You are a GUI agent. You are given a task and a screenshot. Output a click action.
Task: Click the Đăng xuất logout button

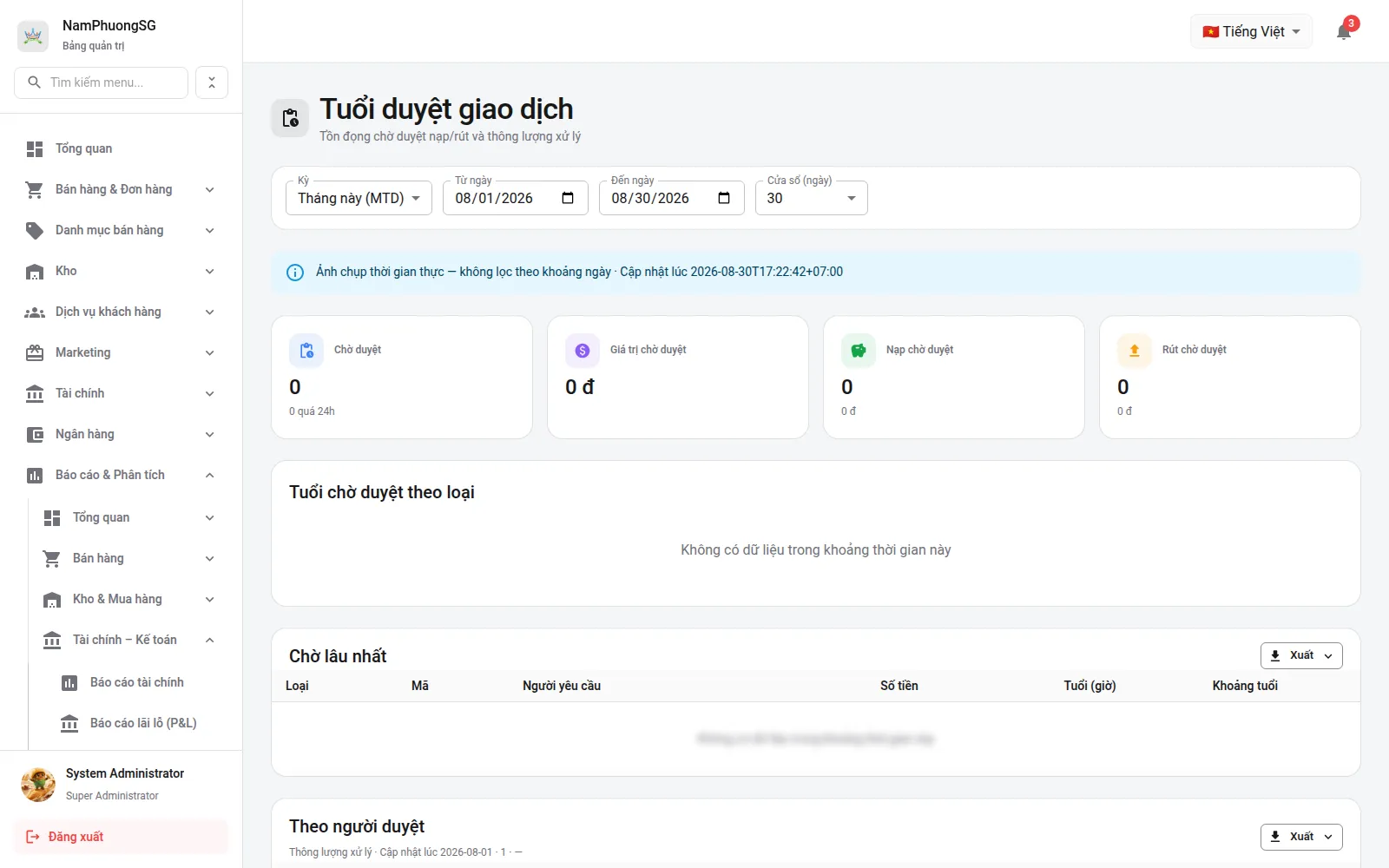(121, 837)
